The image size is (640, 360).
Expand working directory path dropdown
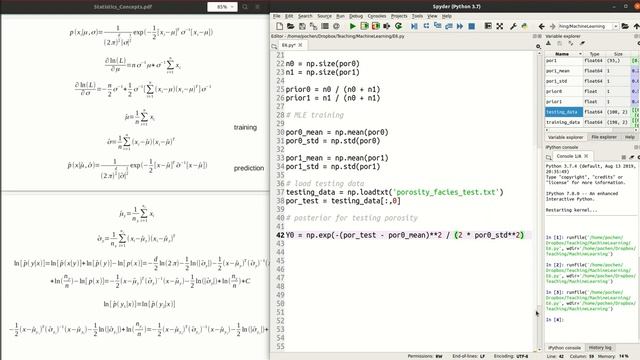[616, 26]
